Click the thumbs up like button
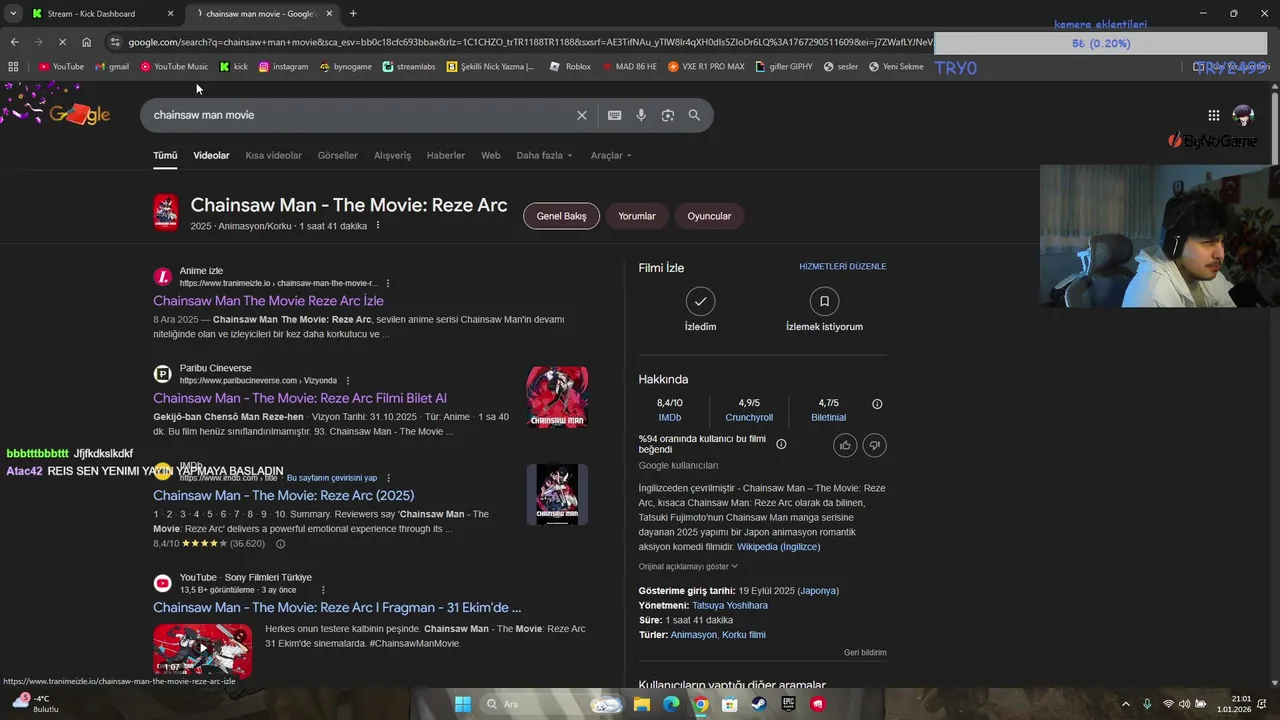Viewport: 1280px width, 720px height. (x=845, y=445)
